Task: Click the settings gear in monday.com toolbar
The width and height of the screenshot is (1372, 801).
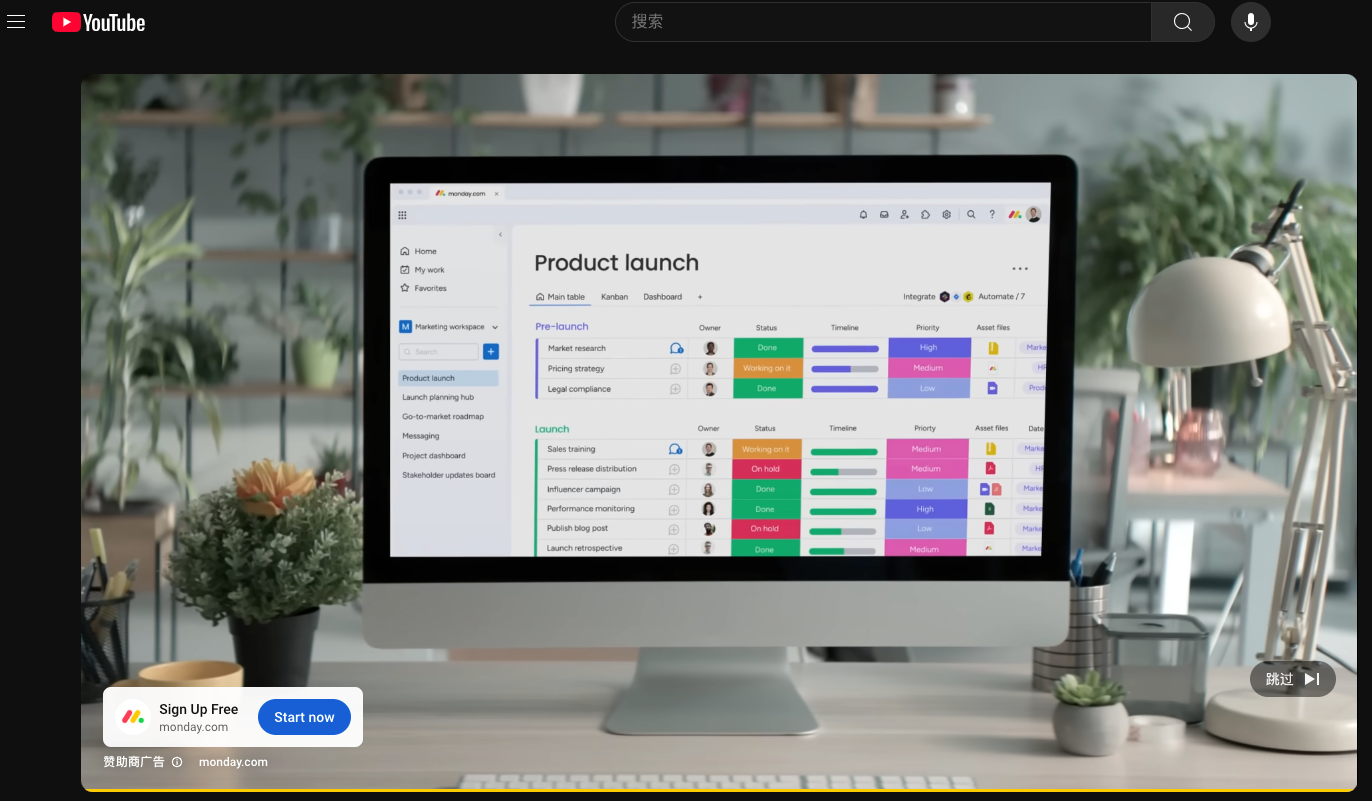Action: pos(946,214)
